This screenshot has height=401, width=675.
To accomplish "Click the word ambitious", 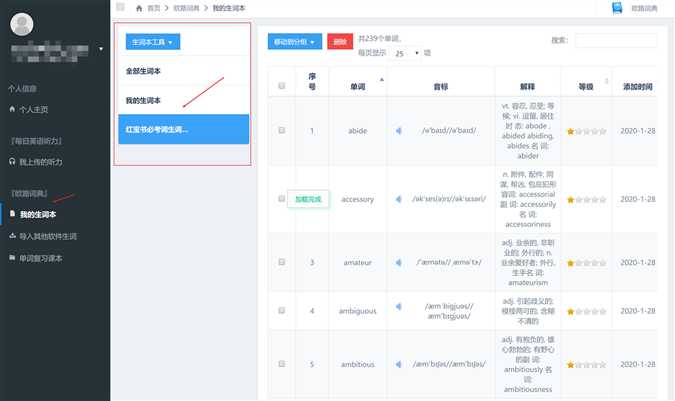I will 358,364.
